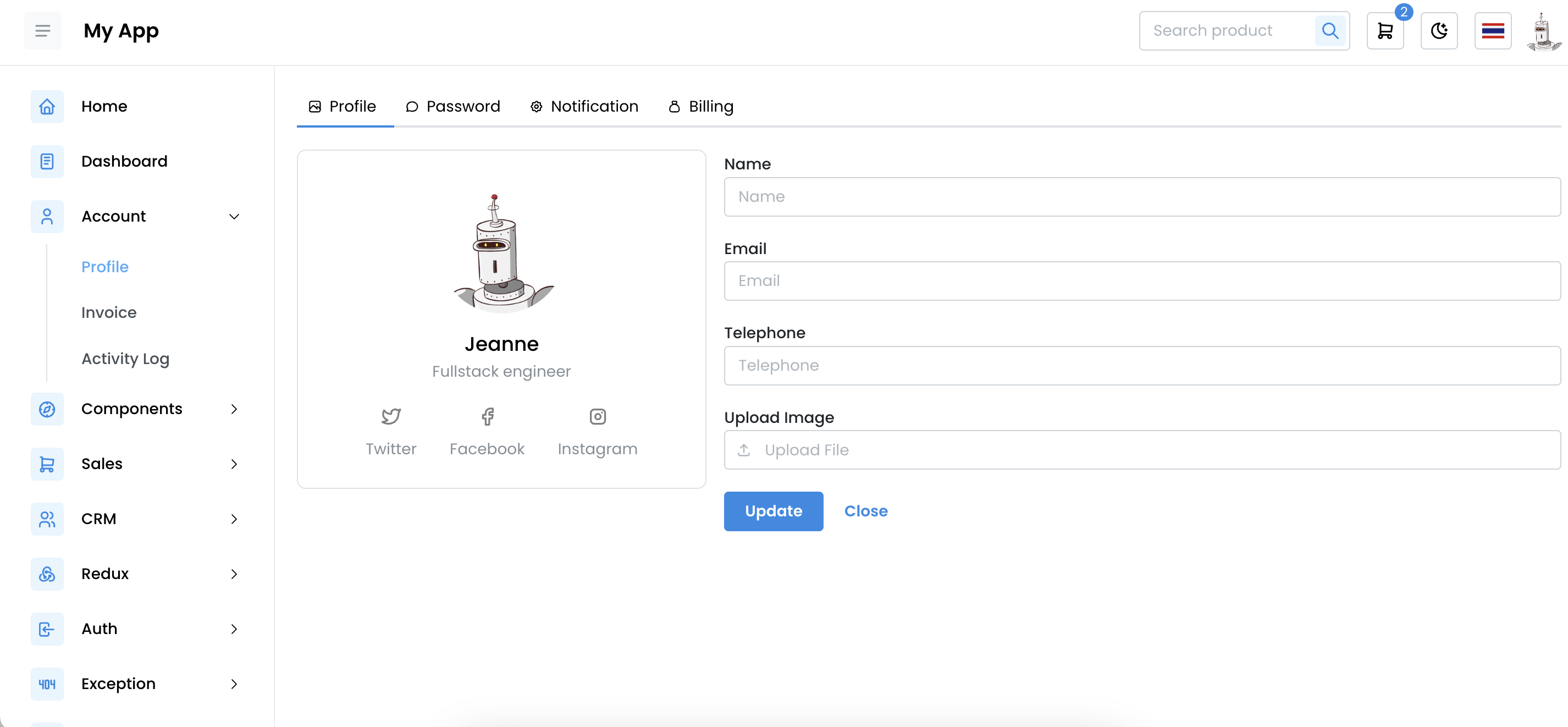This screenshot has height=727, width=1568.
Task: Collapse the Account menu chevron
Action: click(234, 216)
